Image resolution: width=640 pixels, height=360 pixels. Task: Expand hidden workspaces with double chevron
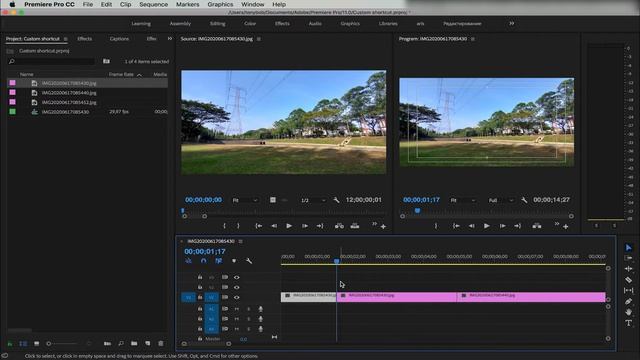511,24
